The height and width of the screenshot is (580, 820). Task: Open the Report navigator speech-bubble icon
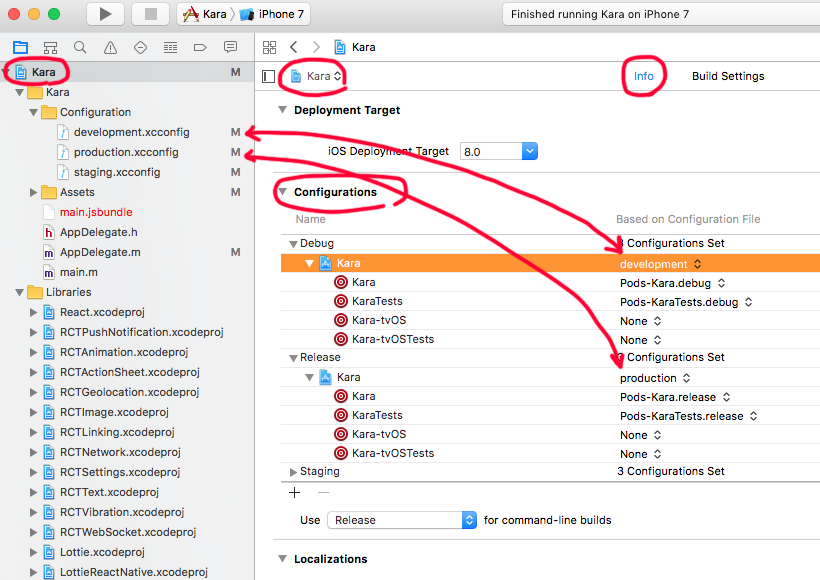point(230,47)
